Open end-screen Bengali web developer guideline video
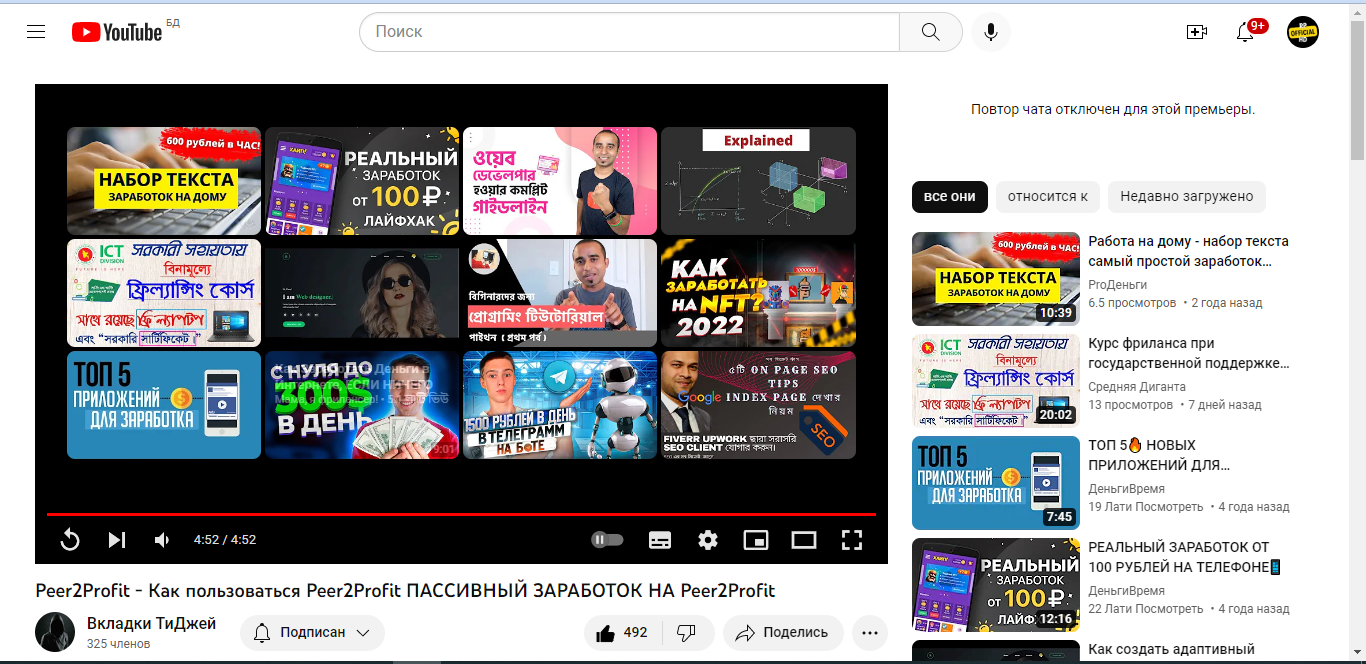1366x664 pixels. click(560, 181)
